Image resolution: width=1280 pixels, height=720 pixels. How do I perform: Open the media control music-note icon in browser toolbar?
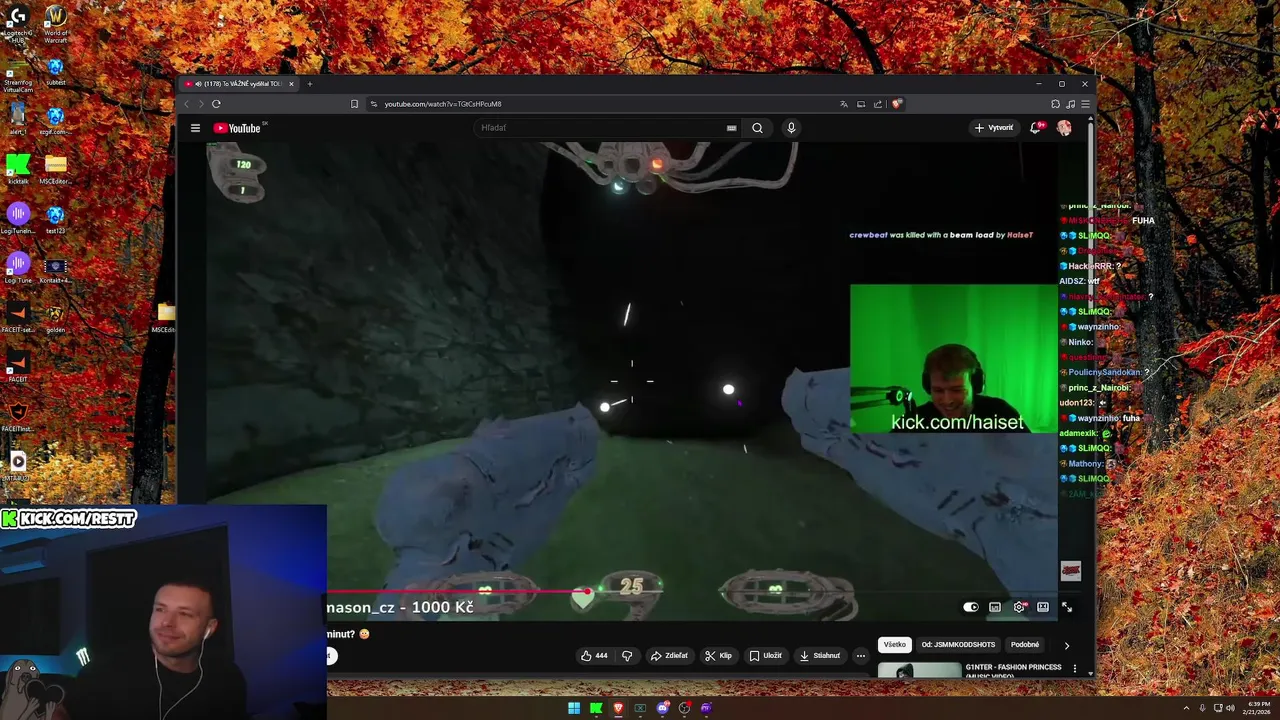coord(1070,104)
